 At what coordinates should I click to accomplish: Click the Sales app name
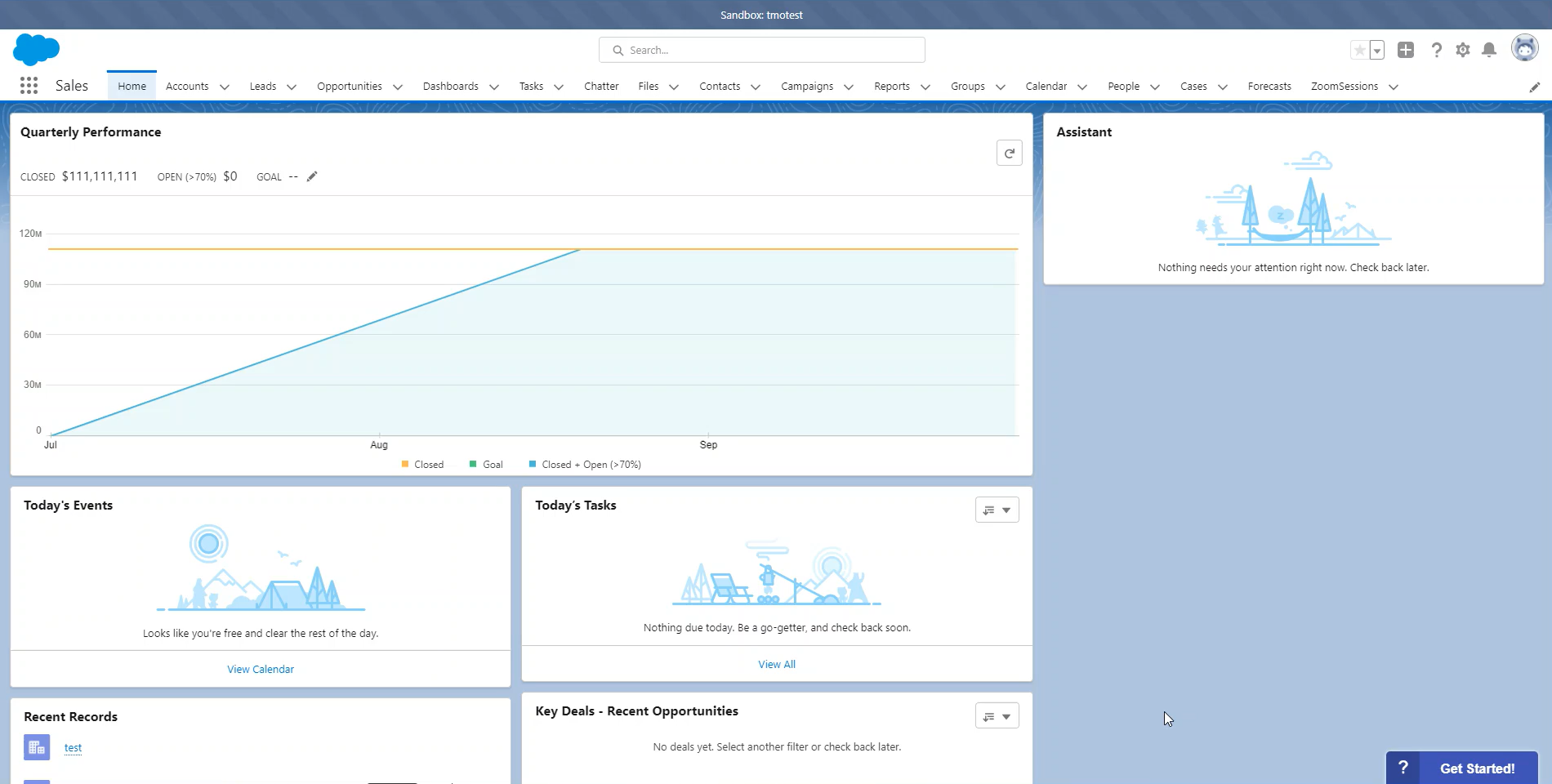[72, 86]
